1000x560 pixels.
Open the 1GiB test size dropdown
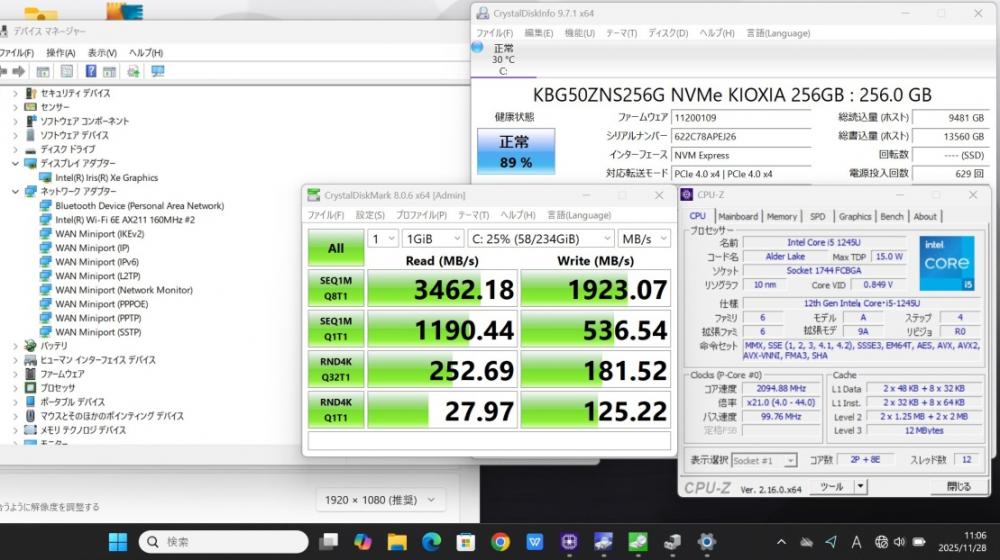point(433,239)
